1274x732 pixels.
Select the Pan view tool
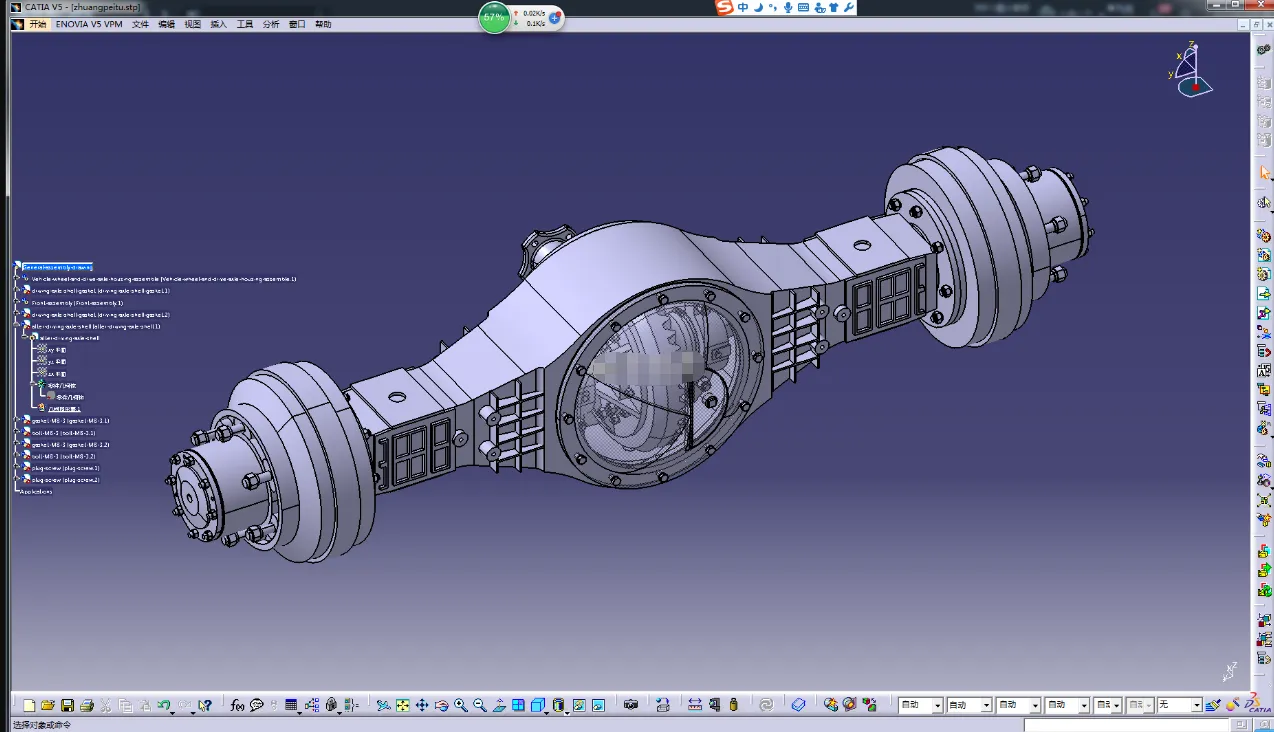(422, 705)
